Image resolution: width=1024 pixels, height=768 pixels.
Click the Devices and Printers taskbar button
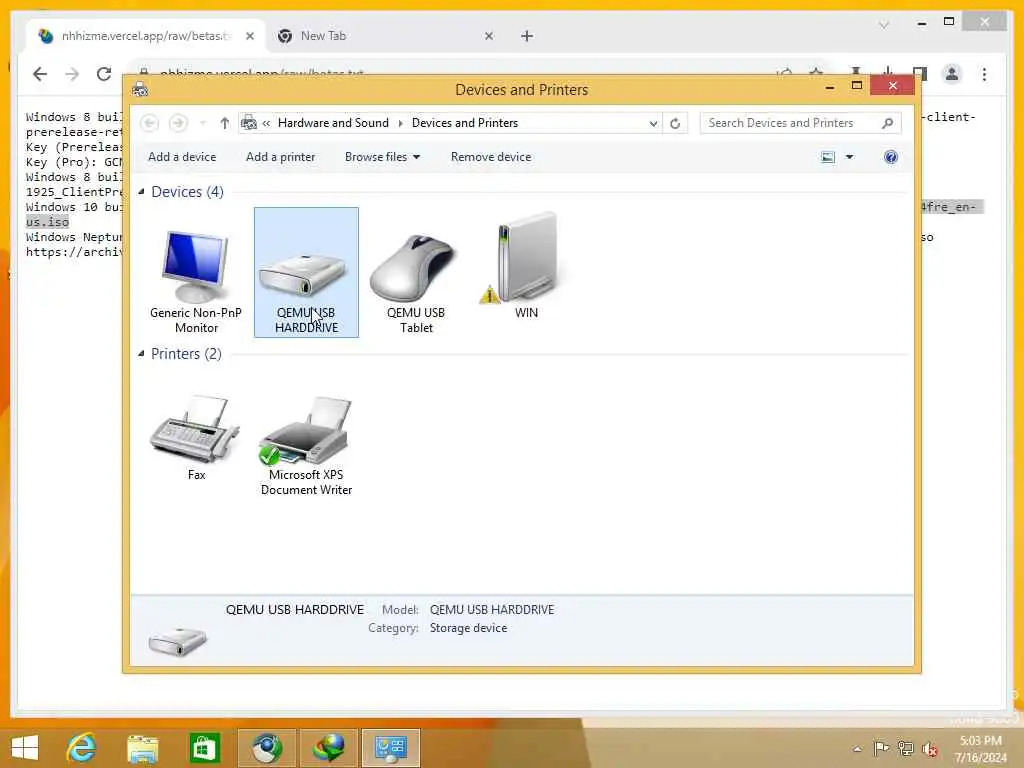(391, 747)
